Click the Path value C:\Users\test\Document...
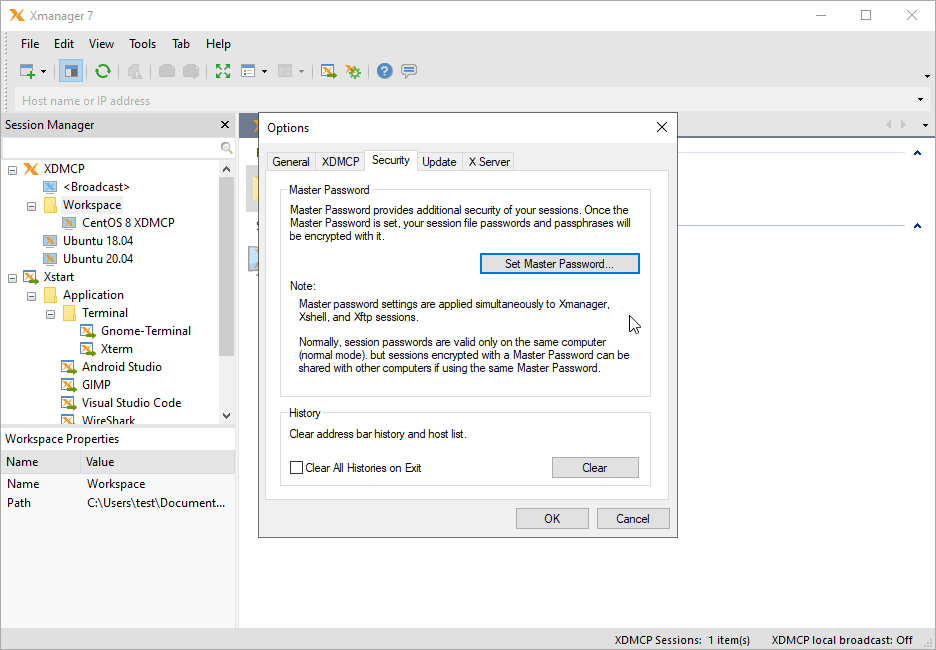936x650 pixels. [156, 503]
